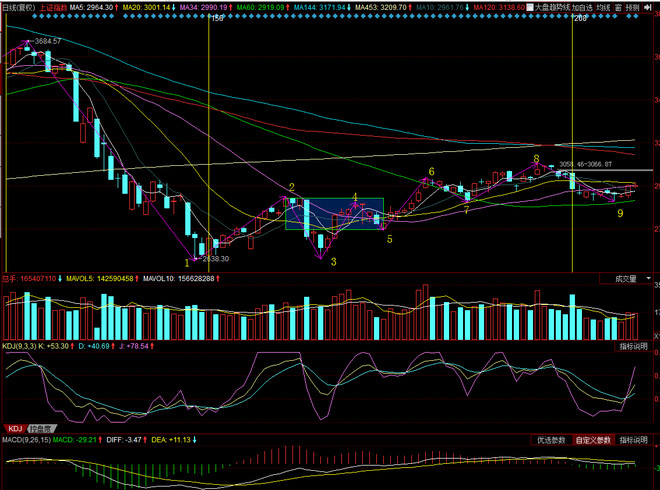Click the MA60: 2919.09 value

coord(263,7)
